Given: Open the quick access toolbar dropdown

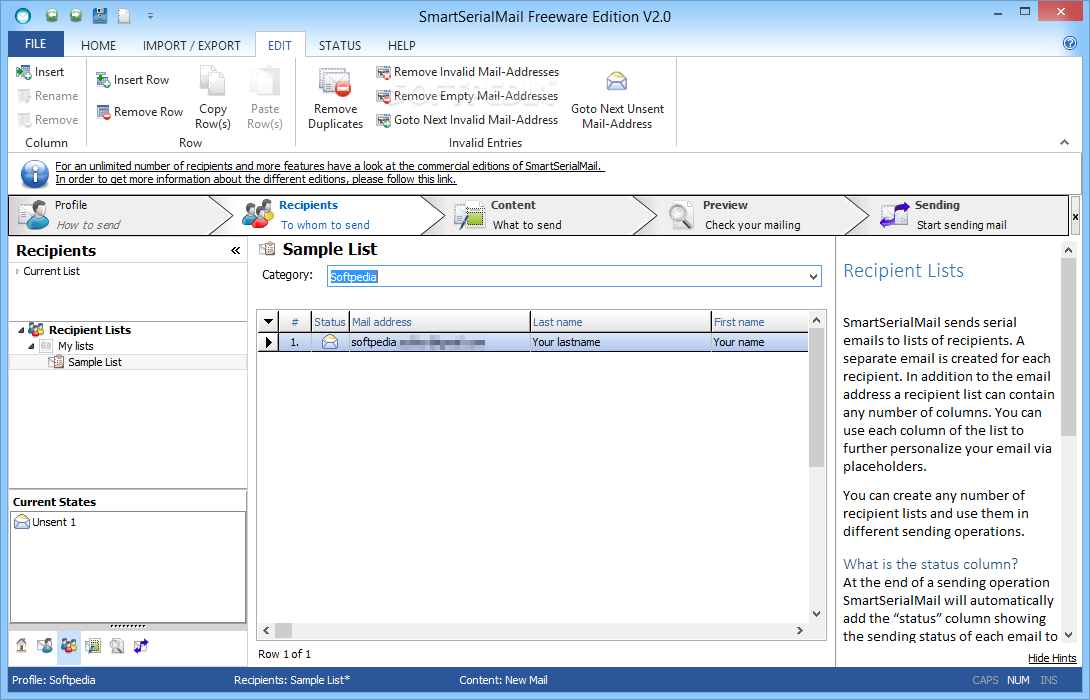Looking at the screenshot, I should point(149,15).
